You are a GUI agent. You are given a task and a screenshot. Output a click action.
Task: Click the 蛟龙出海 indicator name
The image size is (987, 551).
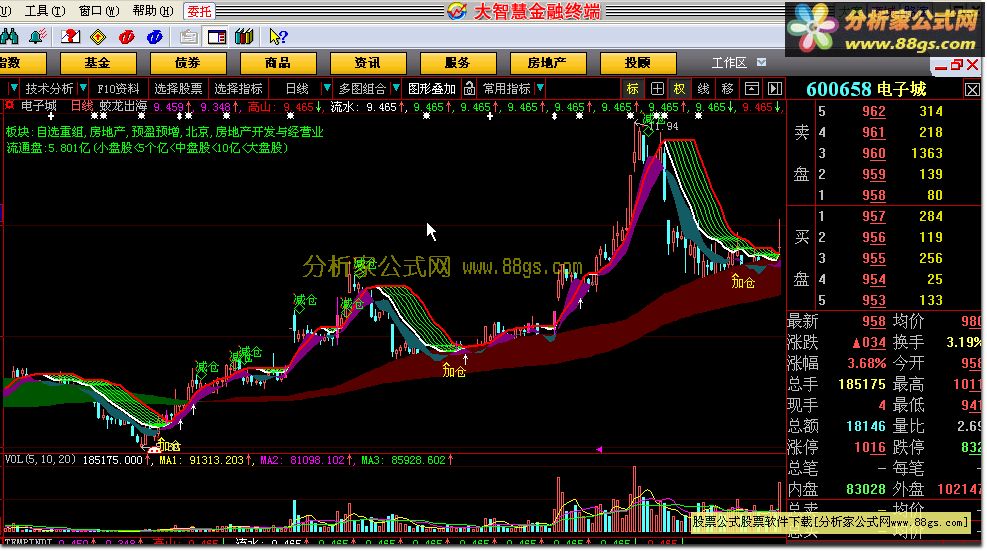pos(123,106)
